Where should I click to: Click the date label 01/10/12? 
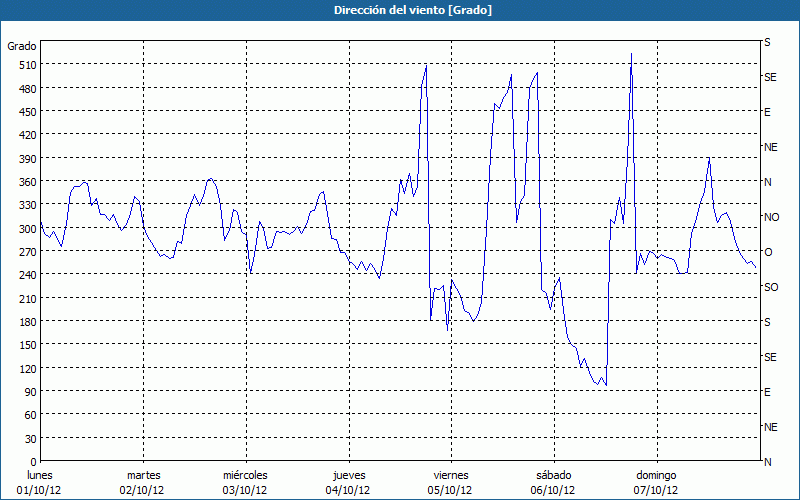(x=40, y=490)
